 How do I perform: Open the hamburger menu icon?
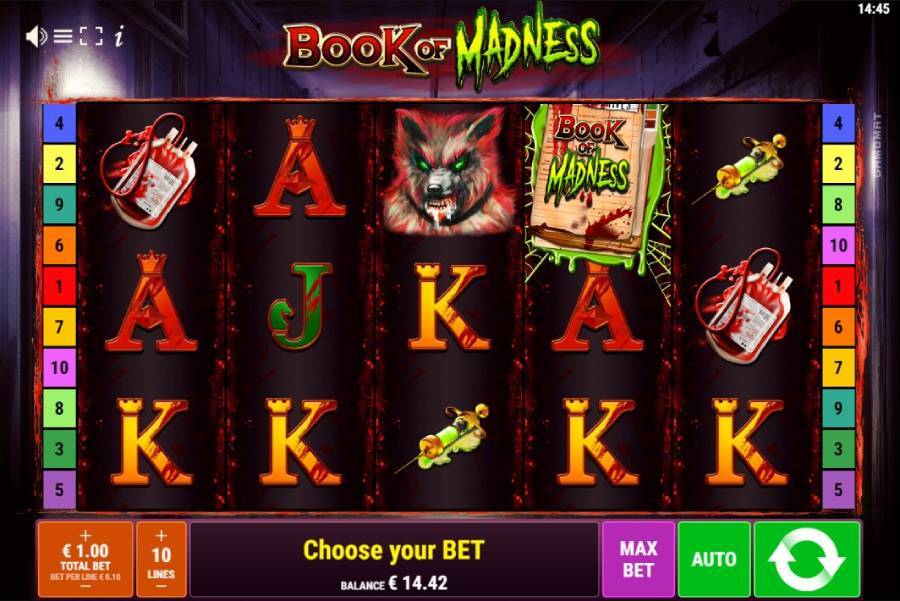[x=63, y=37]
